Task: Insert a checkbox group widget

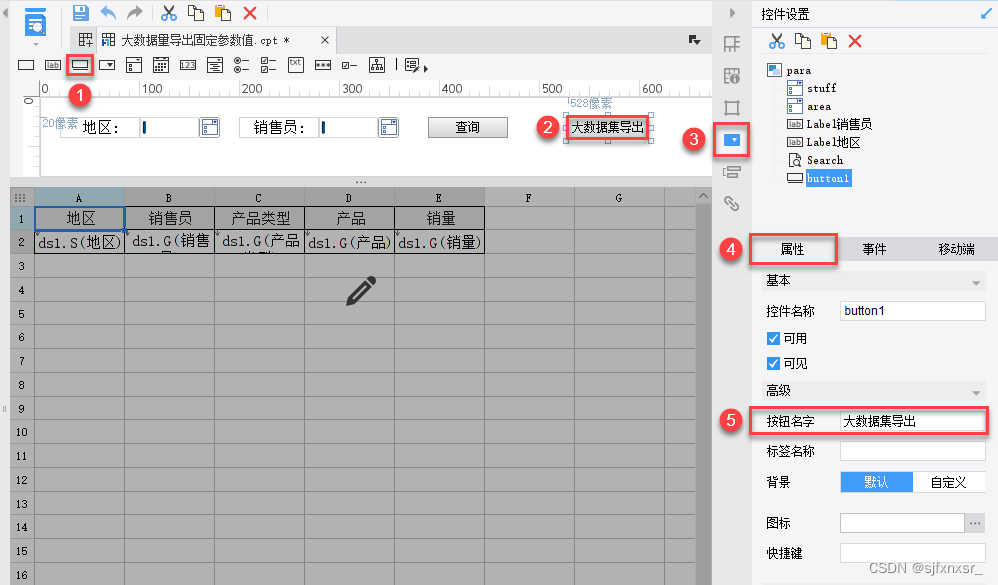Action: 269,65
